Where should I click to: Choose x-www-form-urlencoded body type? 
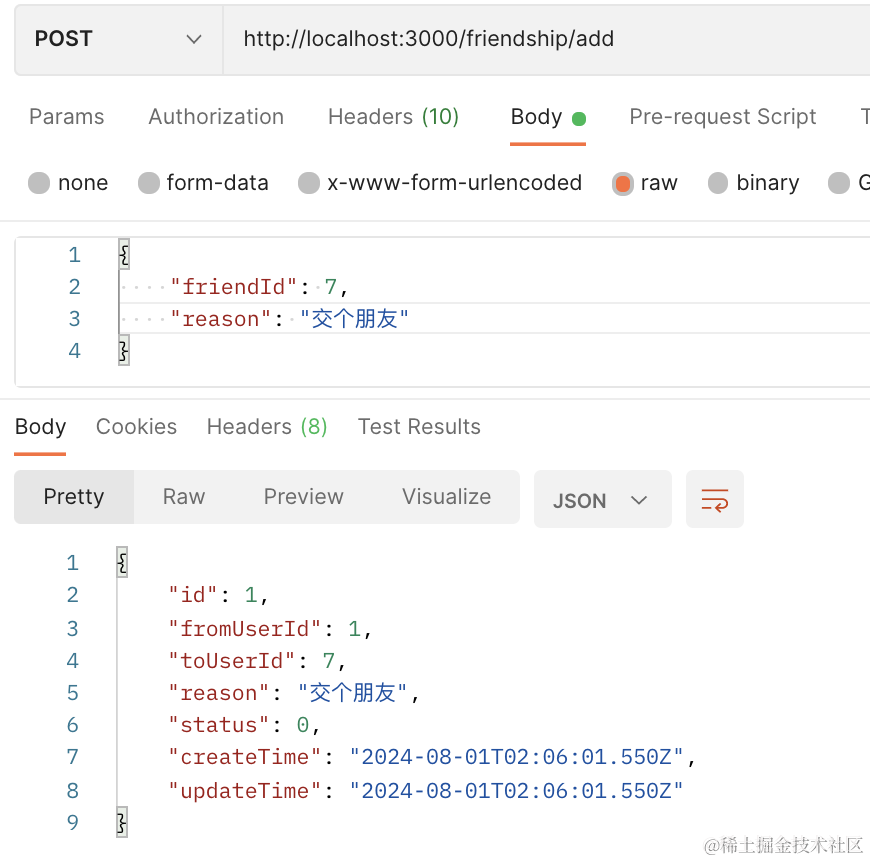click(x=310, y=183)
